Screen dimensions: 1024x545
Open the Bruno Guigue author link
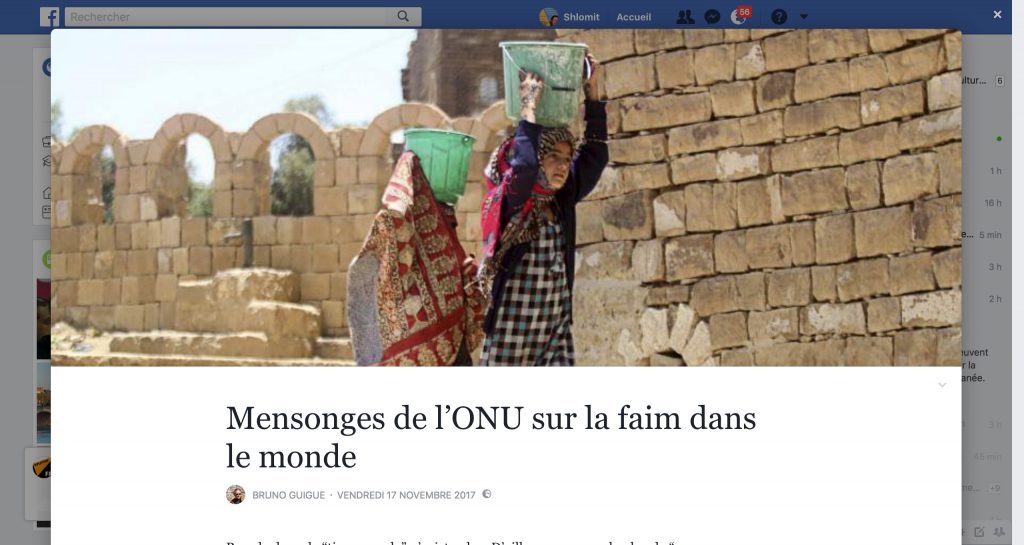pyautogui.click(x=289, y=495)
